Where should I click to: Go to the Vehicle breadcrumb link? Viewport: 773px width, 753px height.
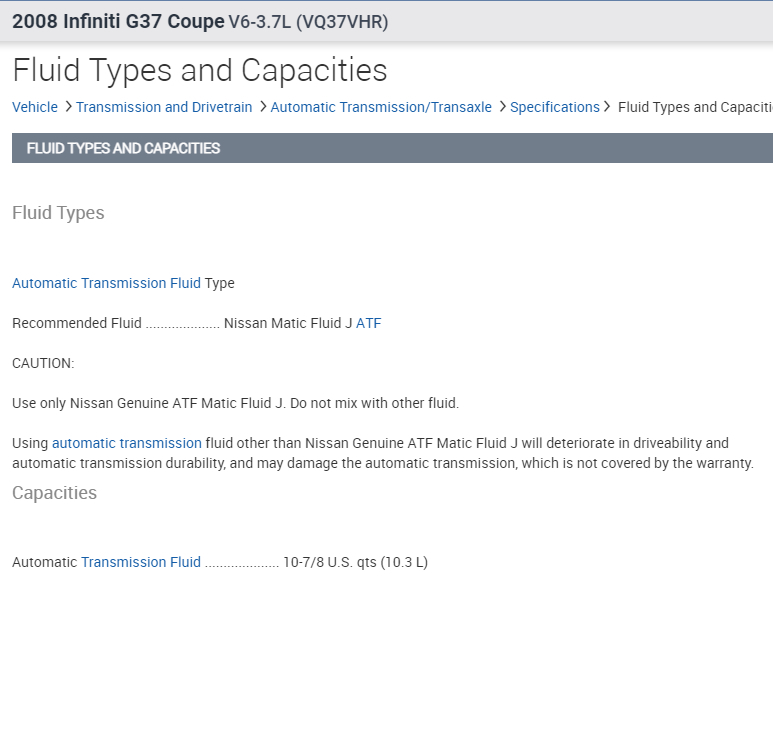[x=35, y=107]
